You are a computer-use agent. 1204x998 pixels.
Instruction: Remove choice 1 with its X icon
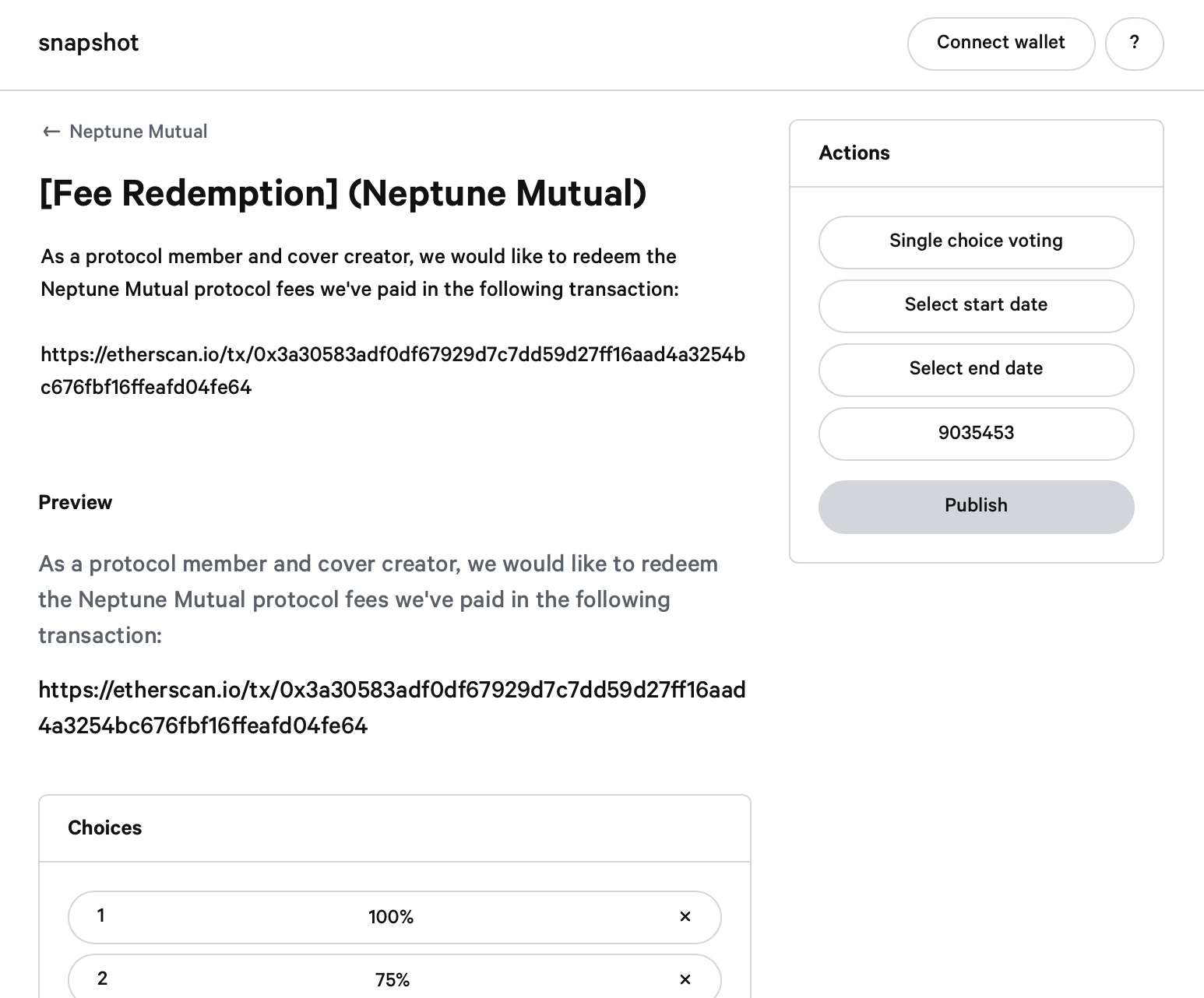click(685, 917)
